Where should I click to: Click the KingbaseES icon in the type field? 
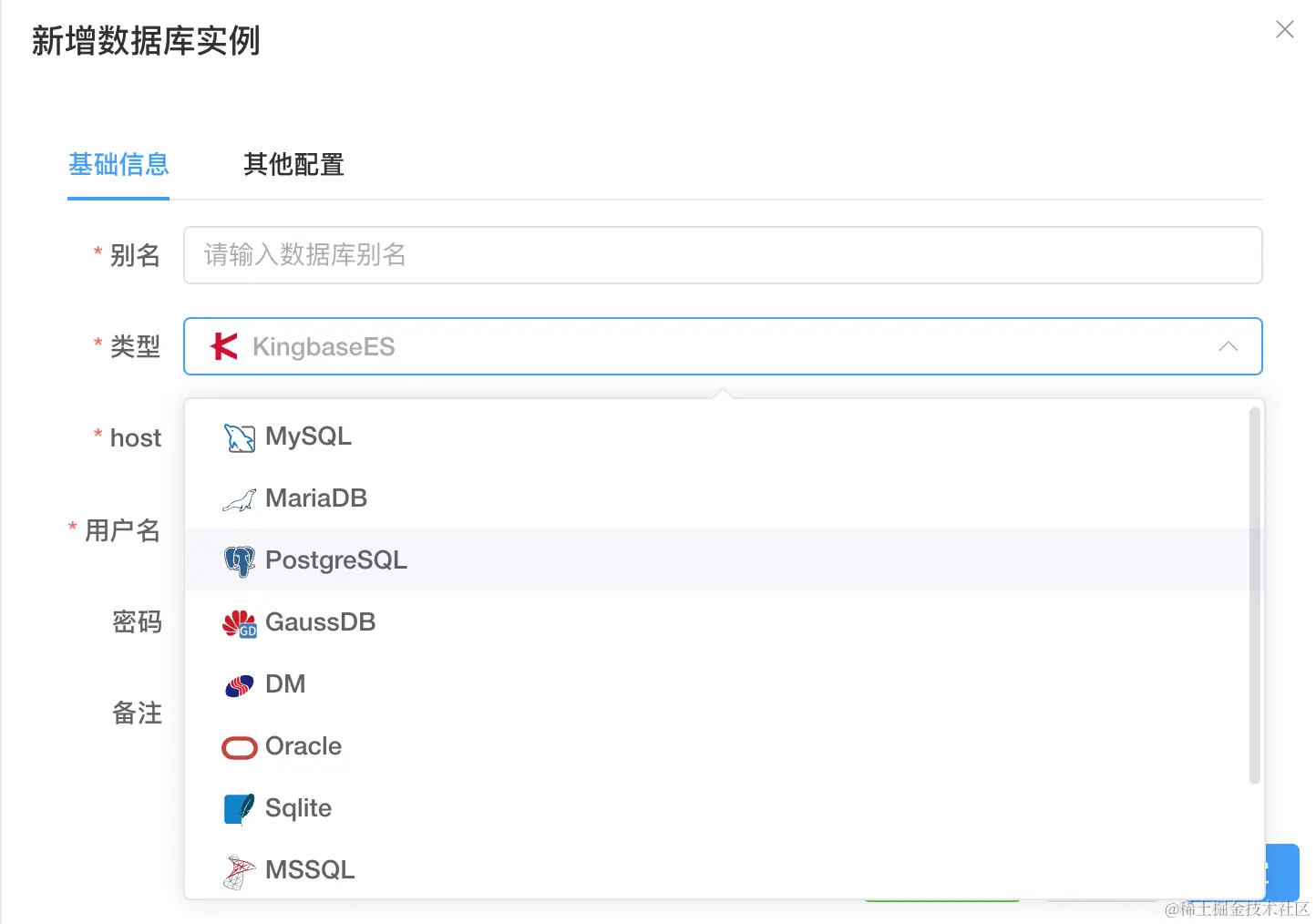[221, 346]
